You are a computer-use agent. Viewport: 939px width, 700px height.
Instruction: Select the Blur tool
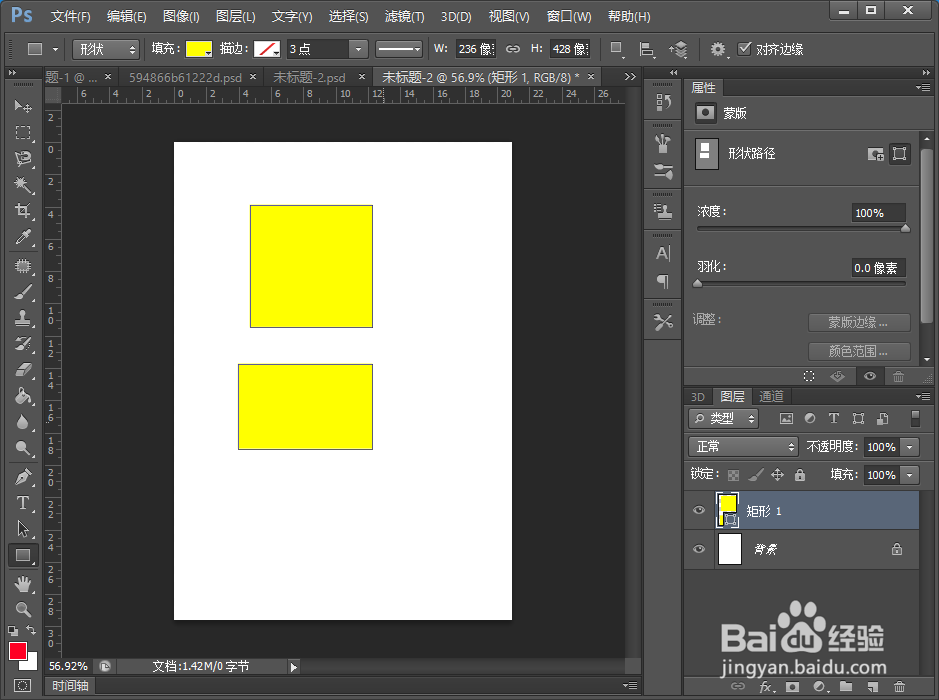coord(23,422)
